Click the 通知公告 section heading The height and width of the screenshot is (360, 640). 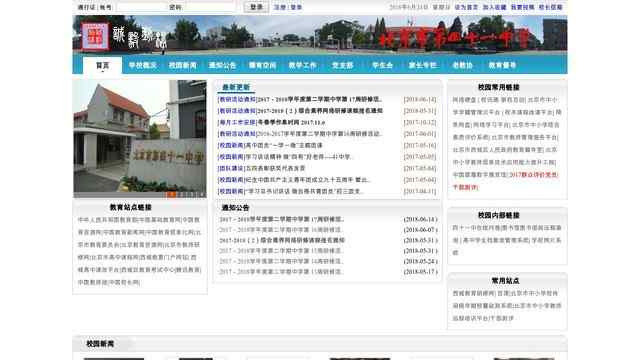(236, 208)
